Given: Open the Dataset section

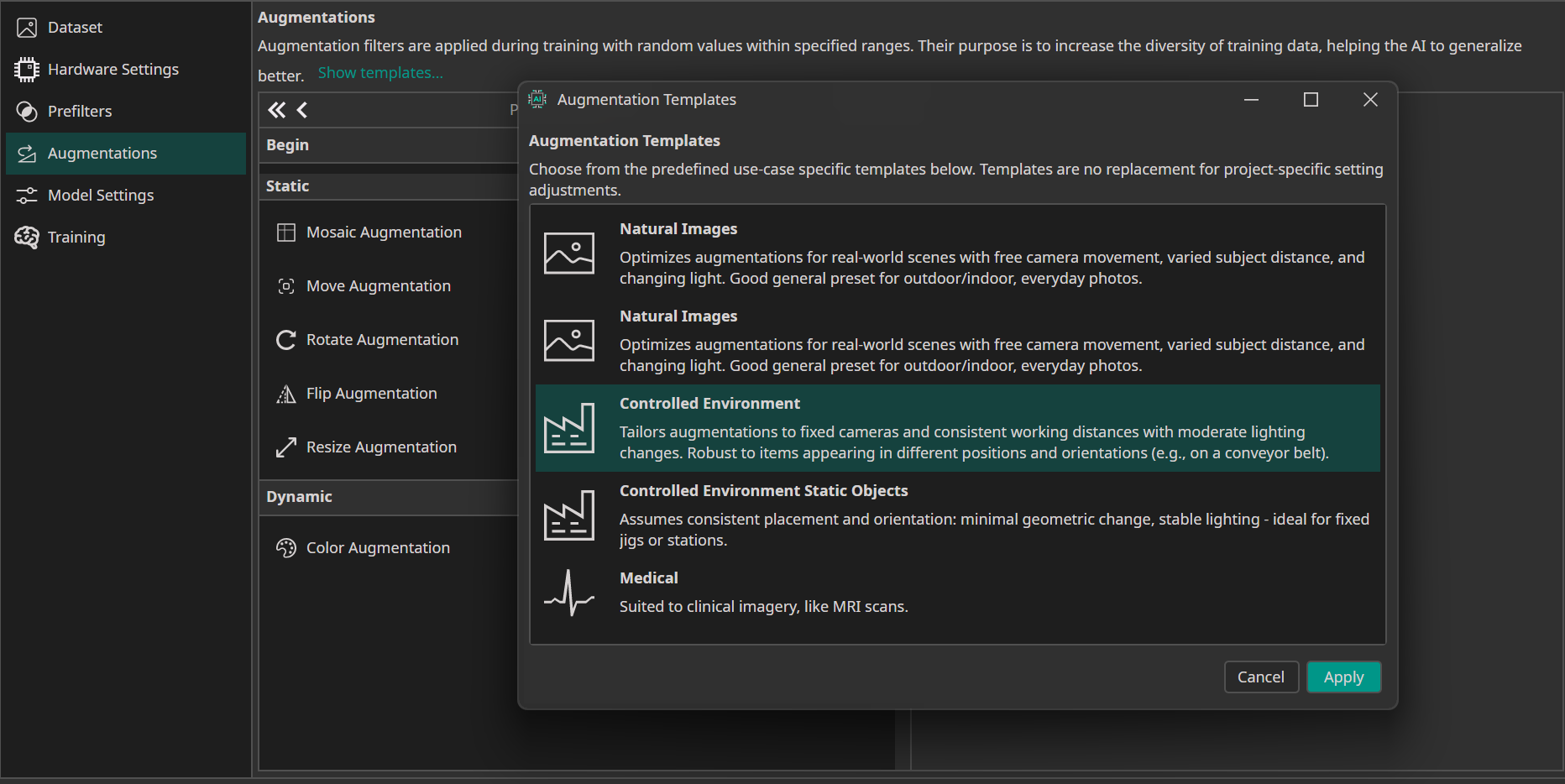Looking at the screenshot, I should click(76, 26).
